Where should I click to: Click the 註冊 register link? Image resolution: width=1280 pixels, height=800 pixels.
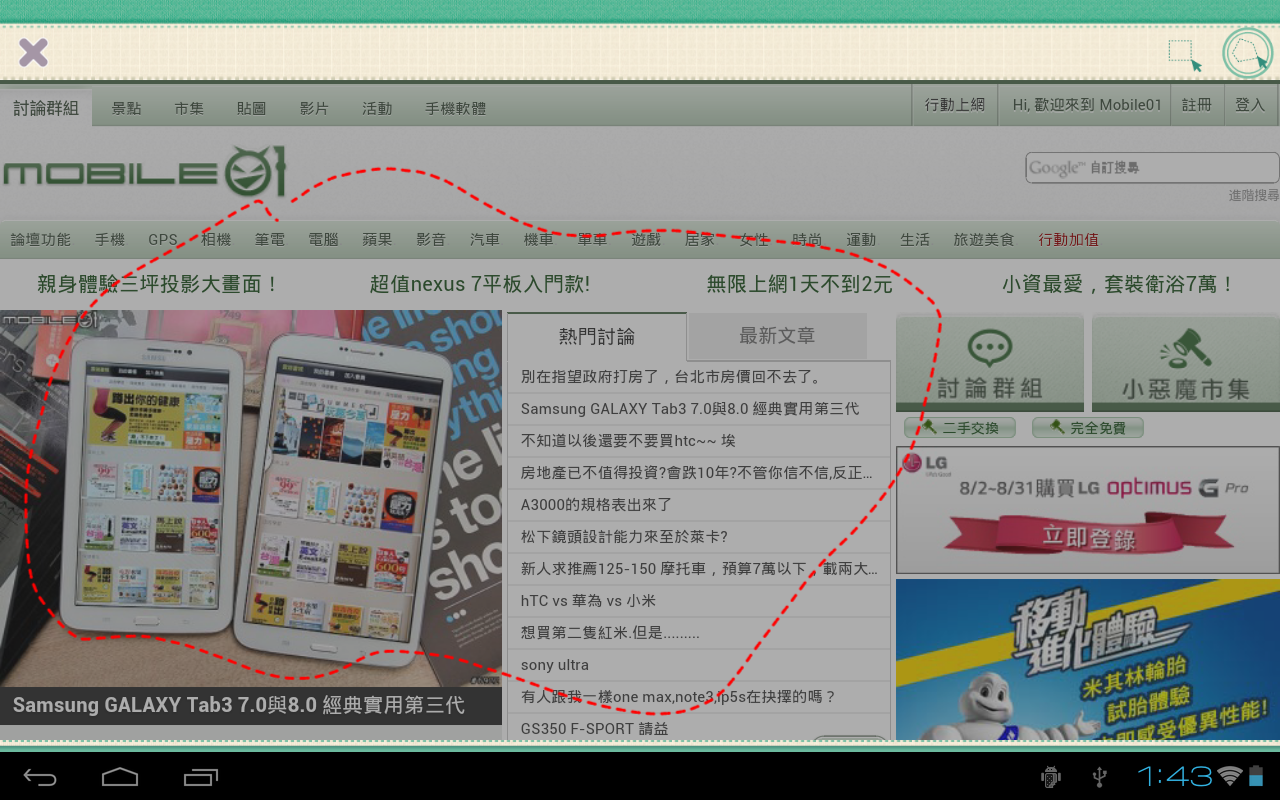[x=1197, y=104]
